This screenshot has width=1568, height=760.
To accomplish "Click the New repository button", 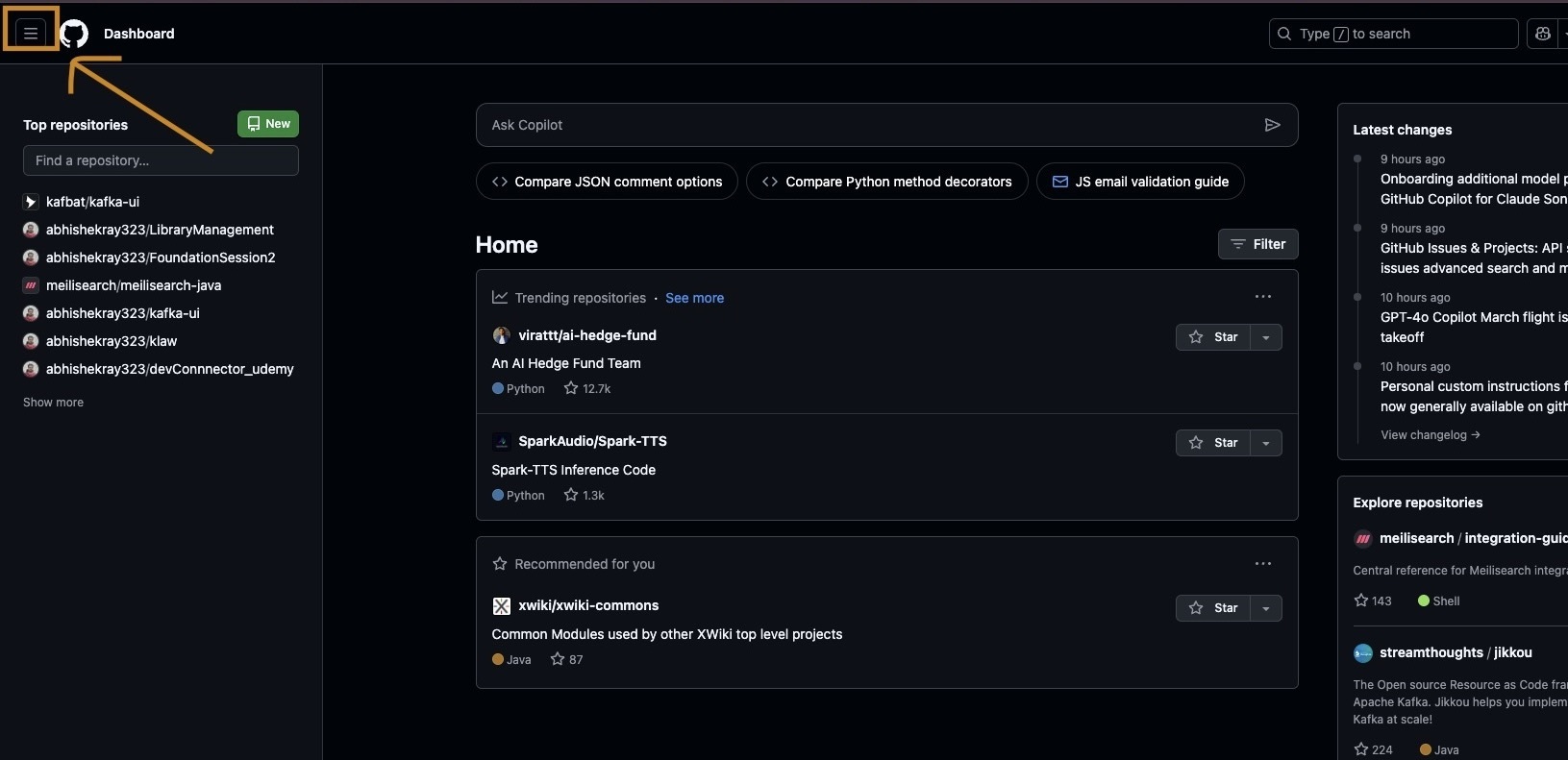I will click(x=268, y=124).
